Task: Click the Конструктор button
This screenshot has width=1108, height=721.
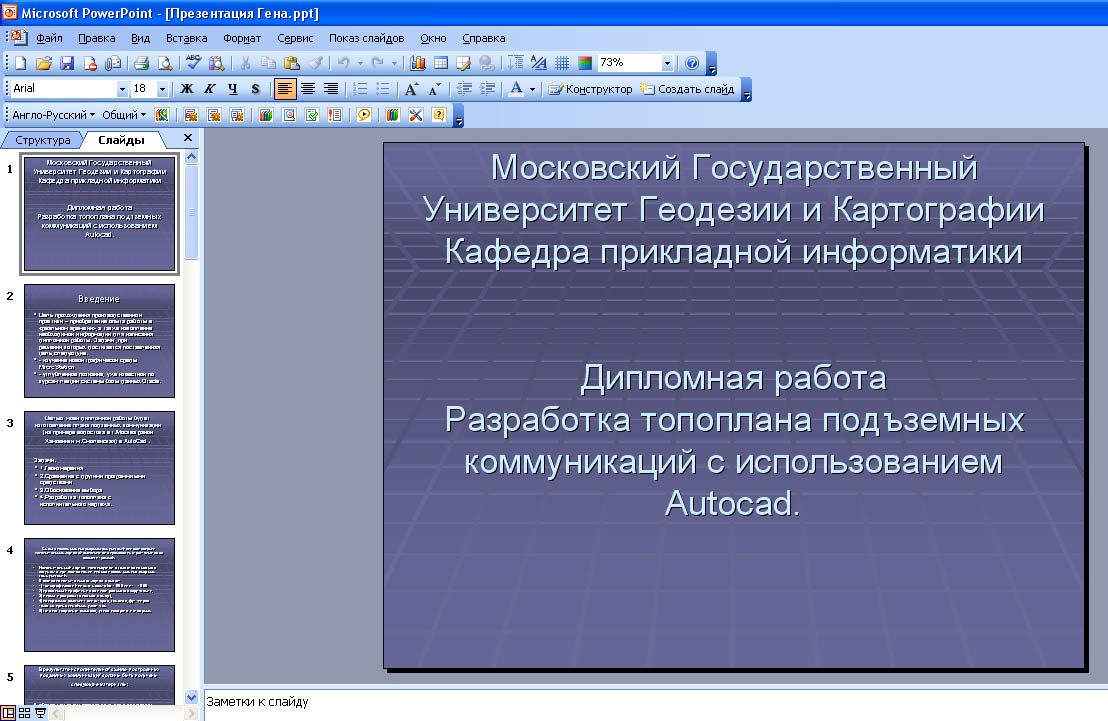Action: pos(591,89)
